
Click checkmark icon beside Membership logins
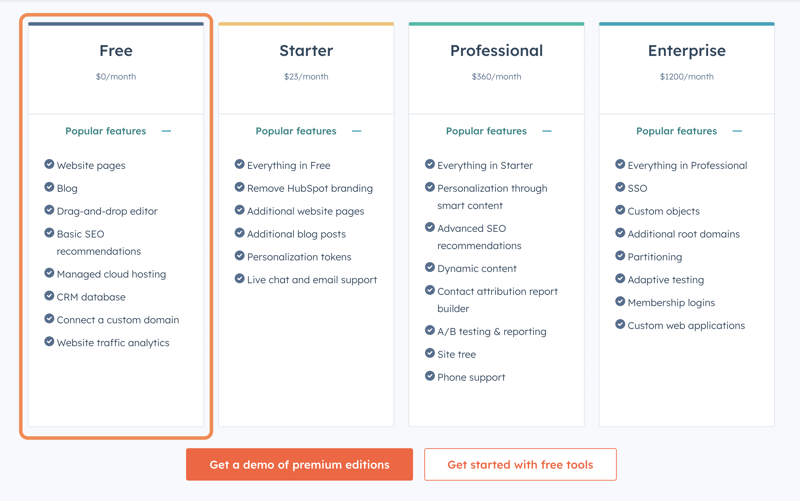point(620,302)
